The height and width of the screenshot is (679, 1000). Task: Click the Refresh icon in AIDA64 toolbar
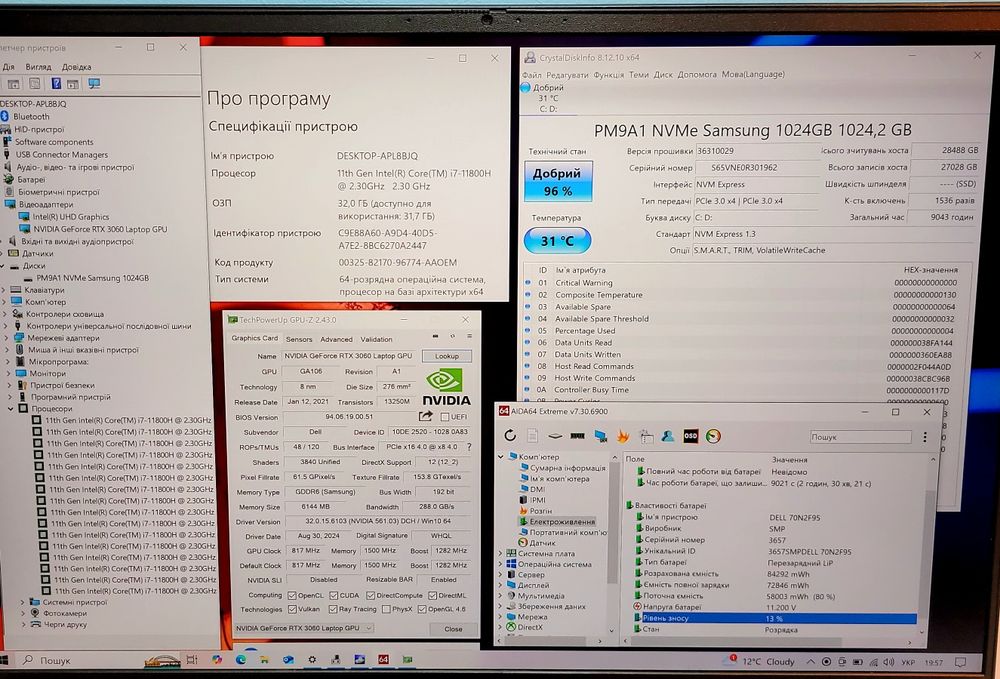tap(510, 435)
